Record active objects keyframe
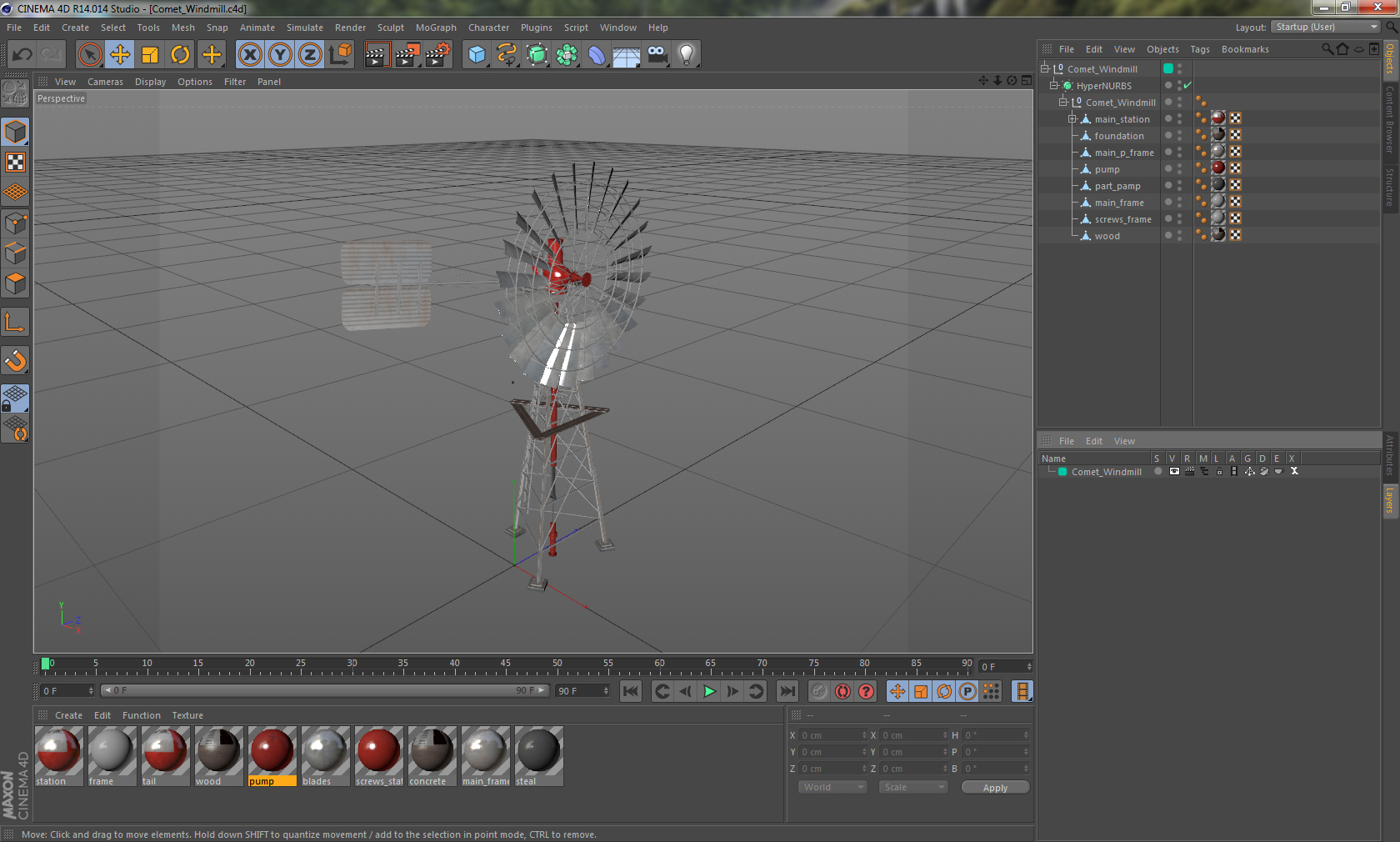 click(819, 691)
